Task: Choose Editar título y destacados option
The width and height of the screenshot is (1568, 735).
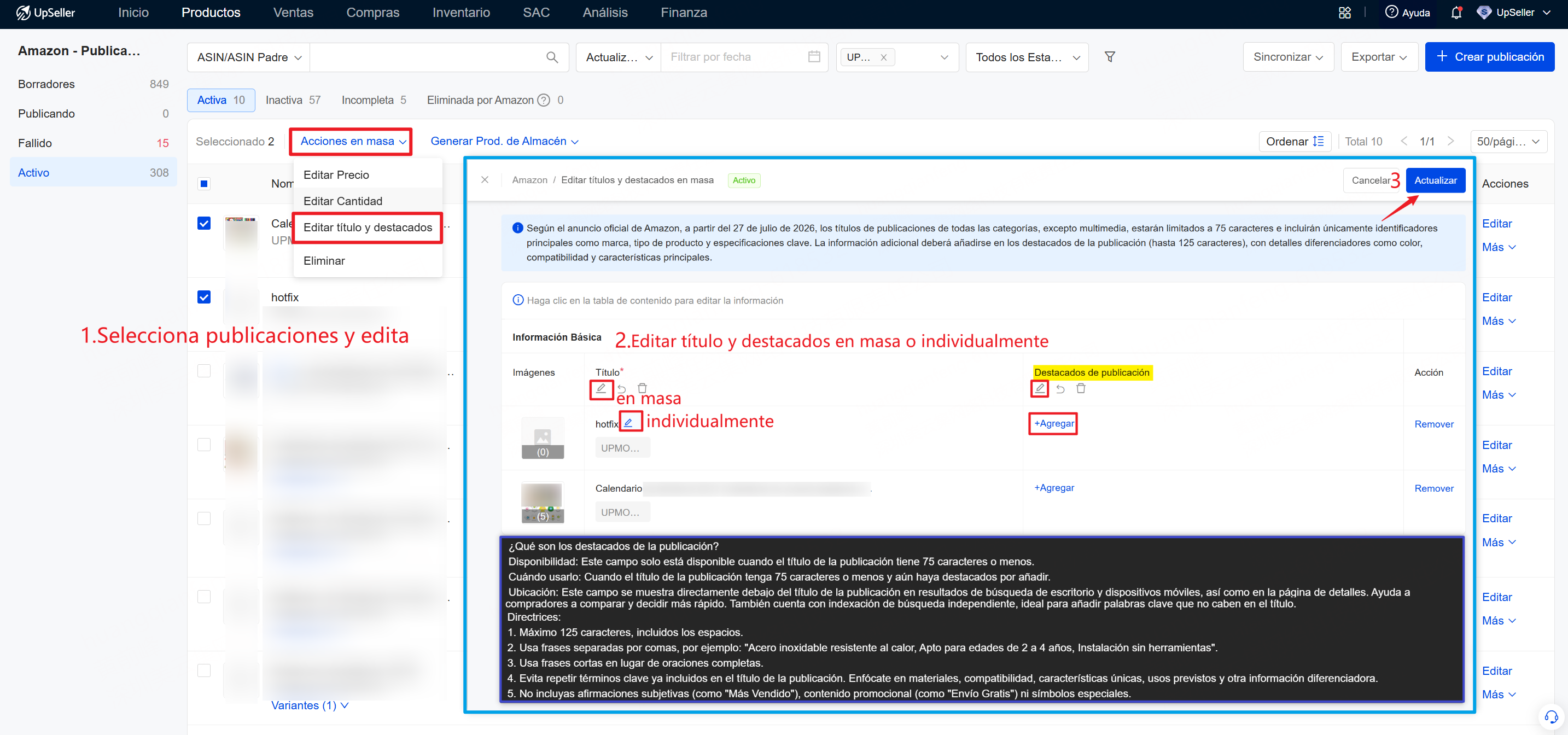Action: click(x=368, y=227)
